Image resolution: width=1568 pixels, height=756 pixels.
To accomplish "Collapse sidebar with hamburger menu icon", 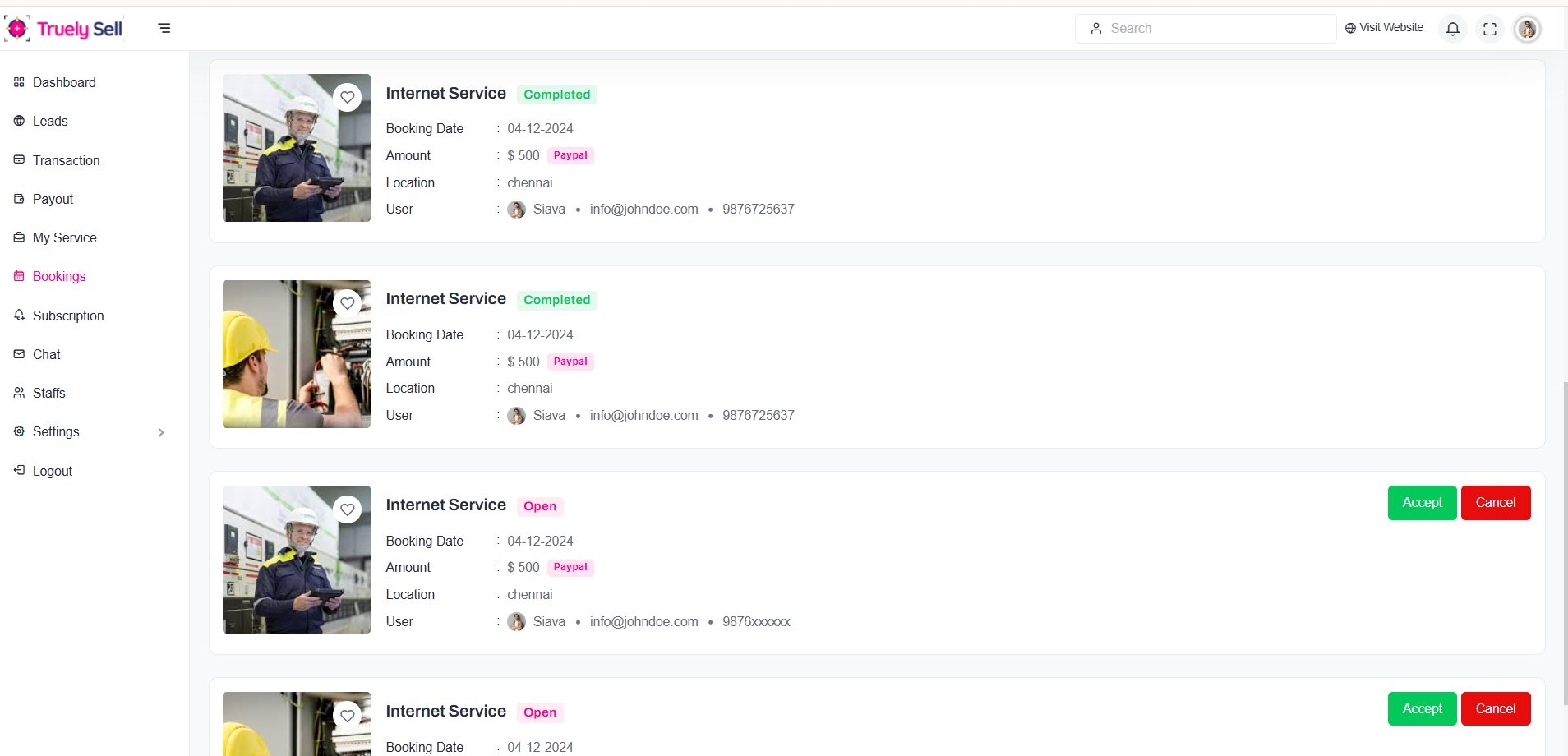I will point(164,28).
